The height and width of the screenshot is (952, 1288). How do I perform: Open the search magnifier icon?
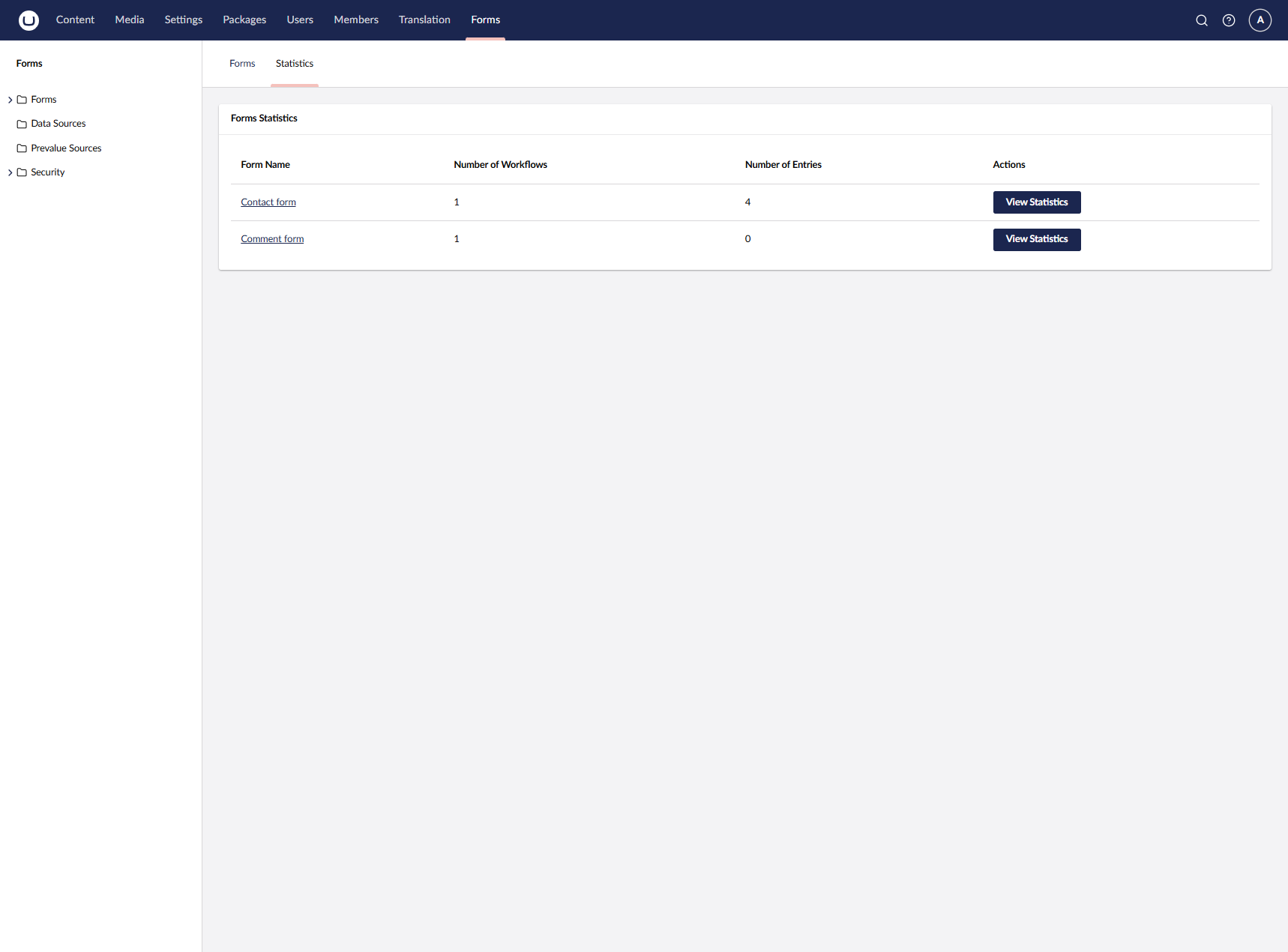[x=1201, y=20]
